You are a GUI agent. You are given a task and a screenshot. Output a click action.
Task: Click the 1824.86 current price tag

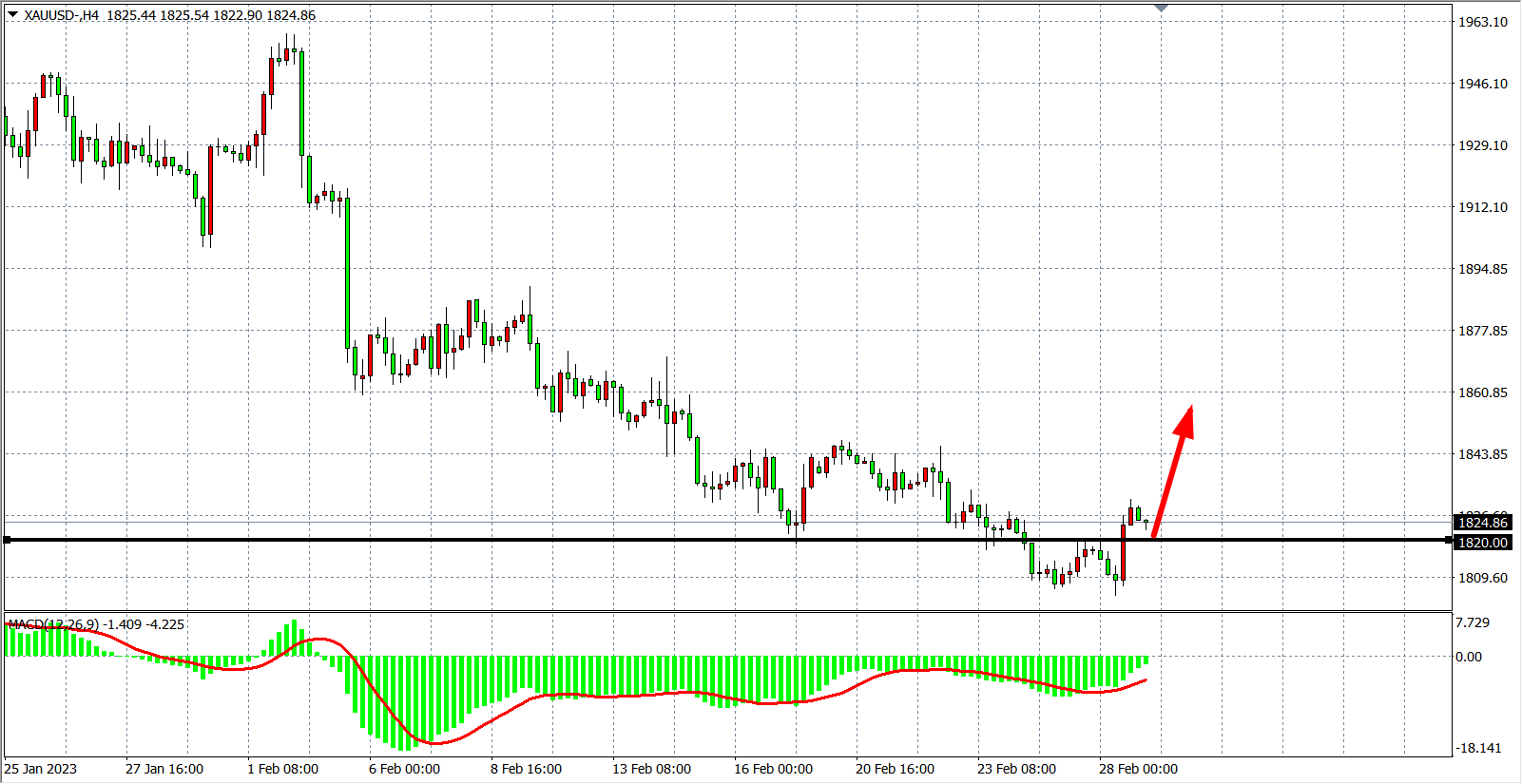pyautogui.click(x=1482, y=523)
